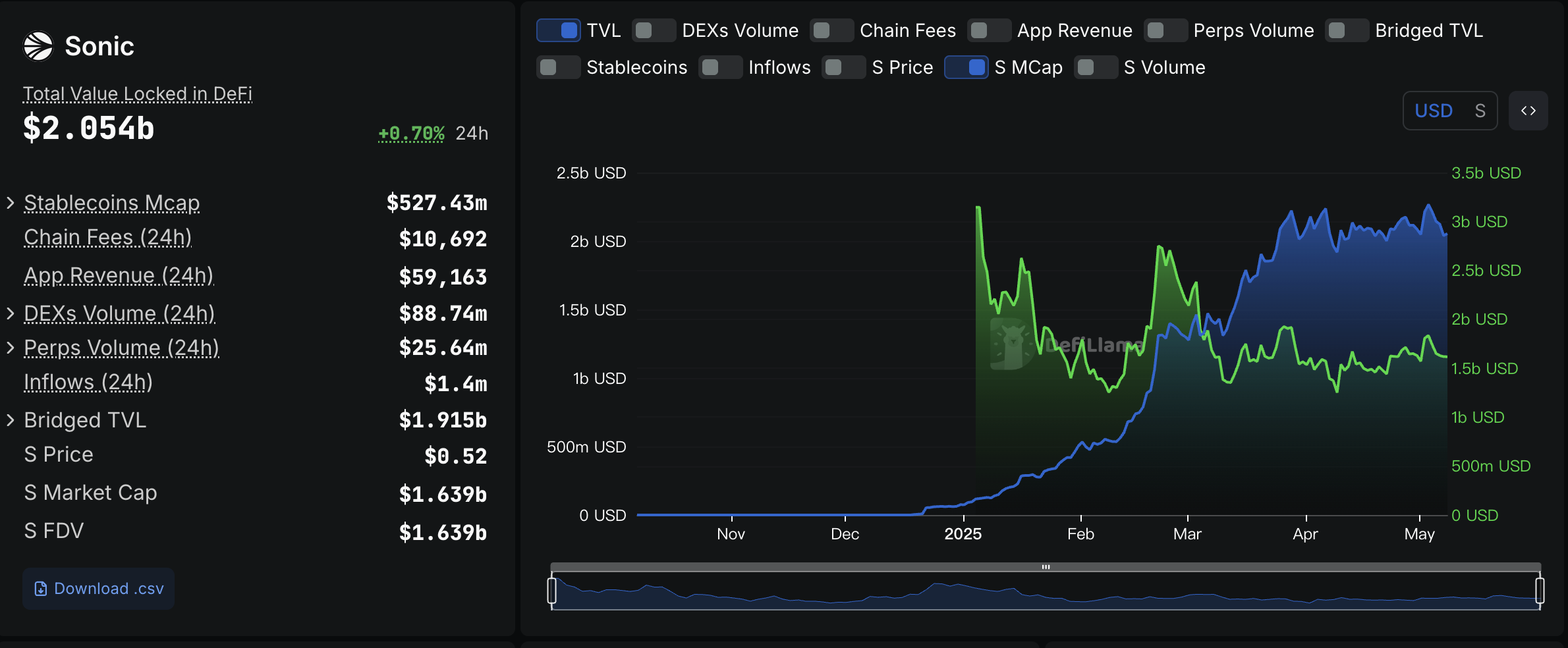Disable the TVL chart toggle
Screen dimensions: 1568x648
559,30
